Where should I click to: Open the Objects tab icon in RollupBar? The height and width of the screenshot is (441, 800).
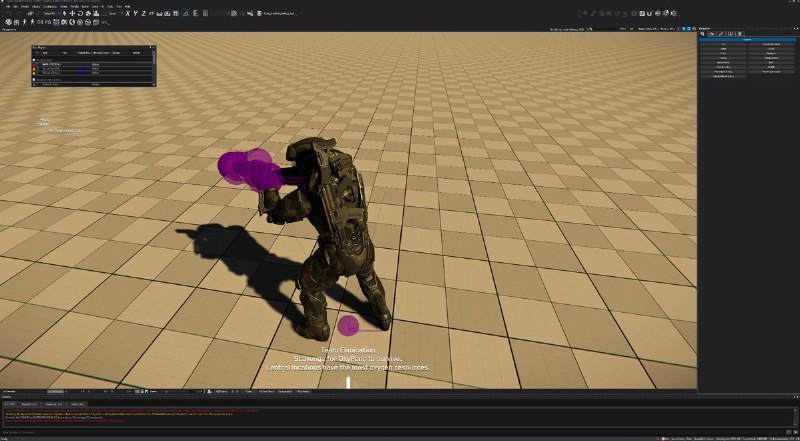pyautogui.click(x=703, y=33)
